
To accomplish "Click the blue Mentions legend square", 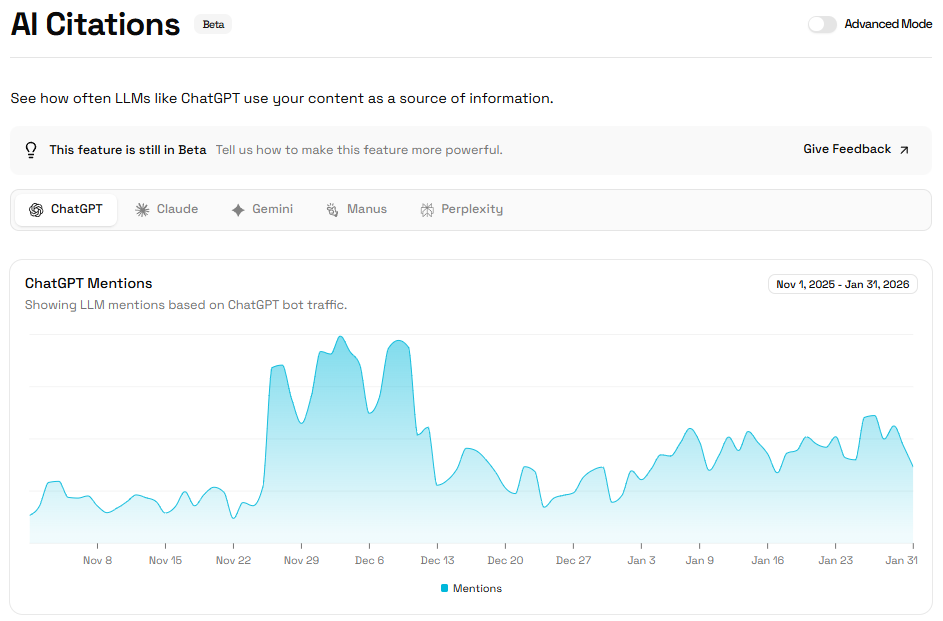I will click(x=444, y=588).
